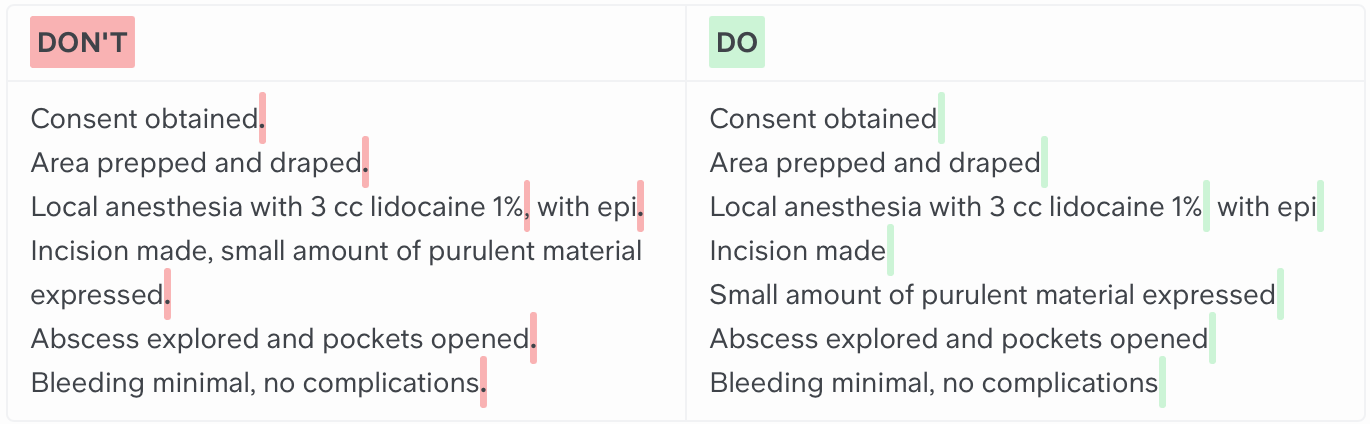Click "Bleeding minimal, no complications" under DO
This screenshot has width=1370, height=424.
click(933, 383)
